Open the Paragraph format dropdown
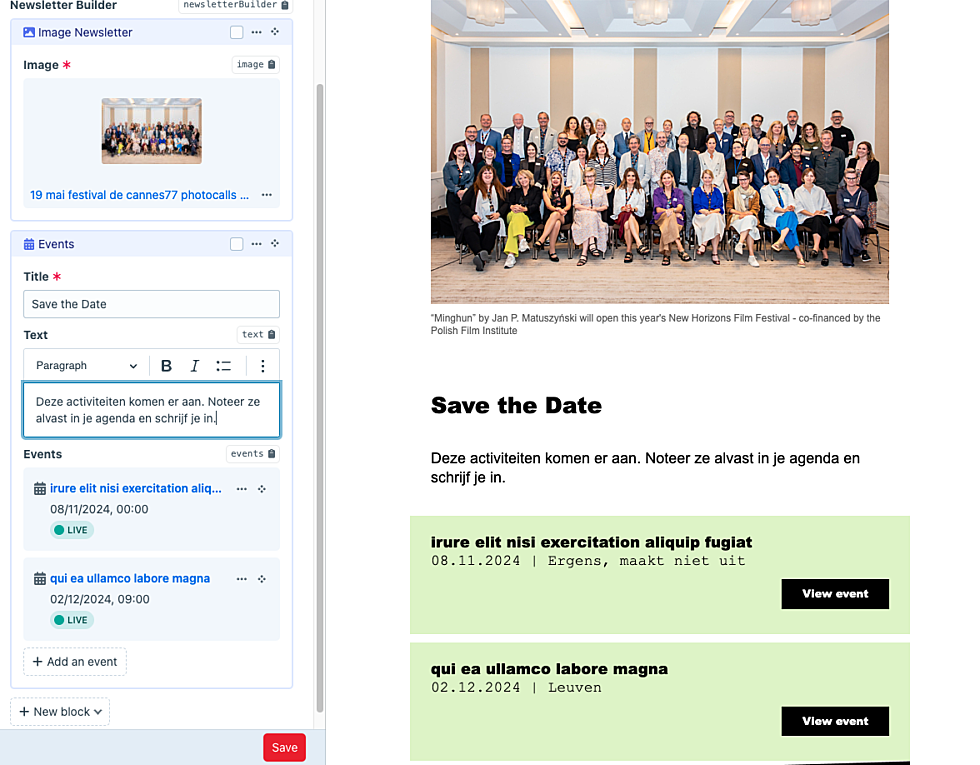The image size is (980, 765). tap(86, 366)
